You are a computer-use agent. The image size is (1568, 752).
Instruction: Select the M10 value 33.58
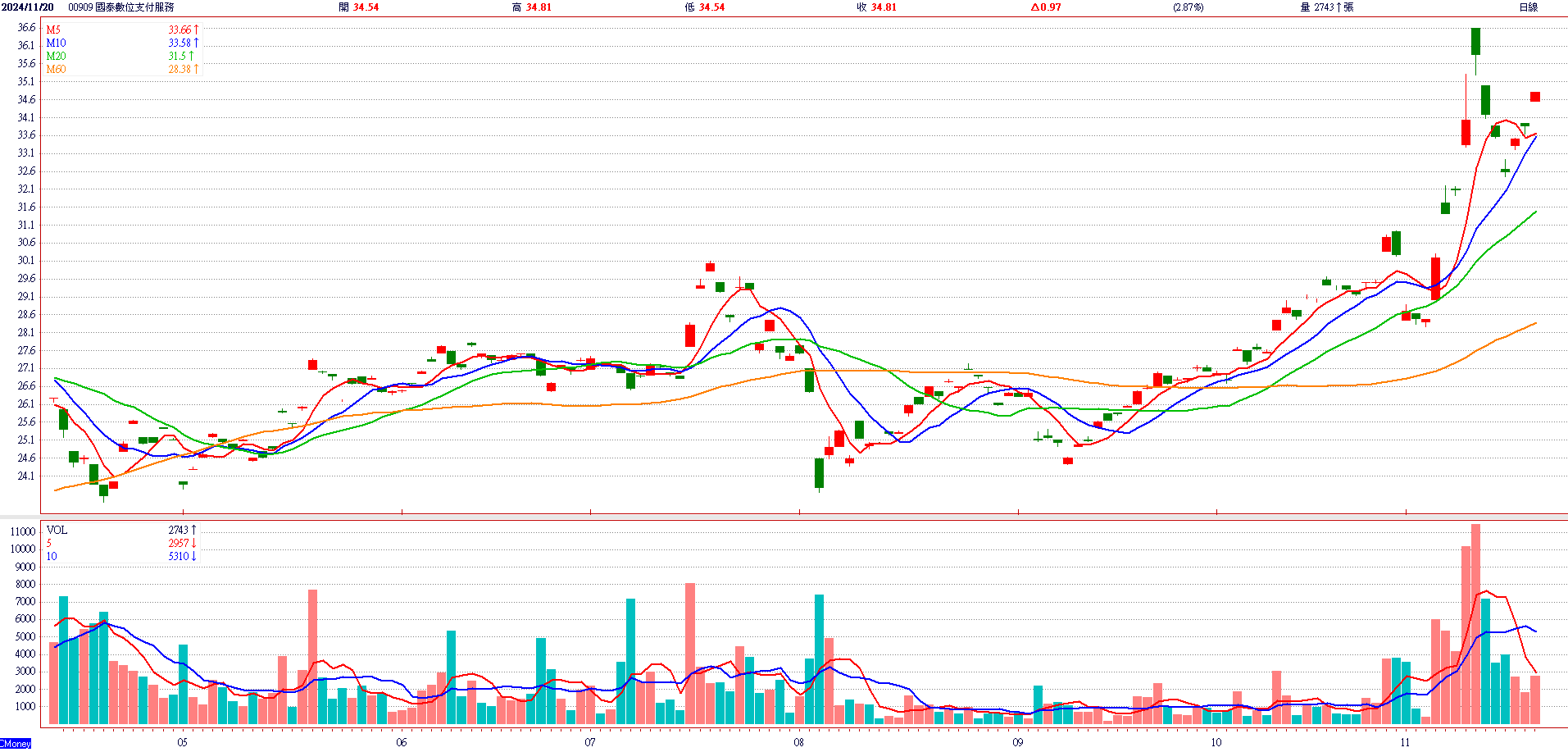pyautogui.click(x=180, y=43)
